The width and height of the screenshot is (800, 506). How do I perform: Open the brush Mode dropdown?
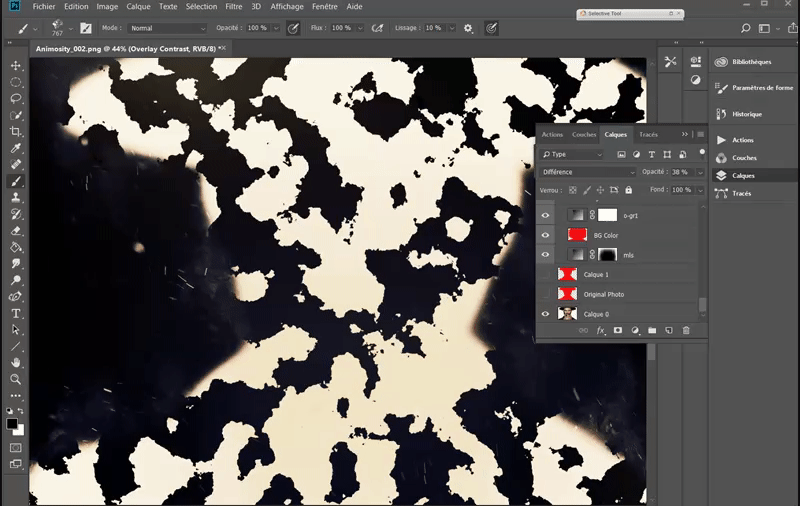click(x=167, y=28)
